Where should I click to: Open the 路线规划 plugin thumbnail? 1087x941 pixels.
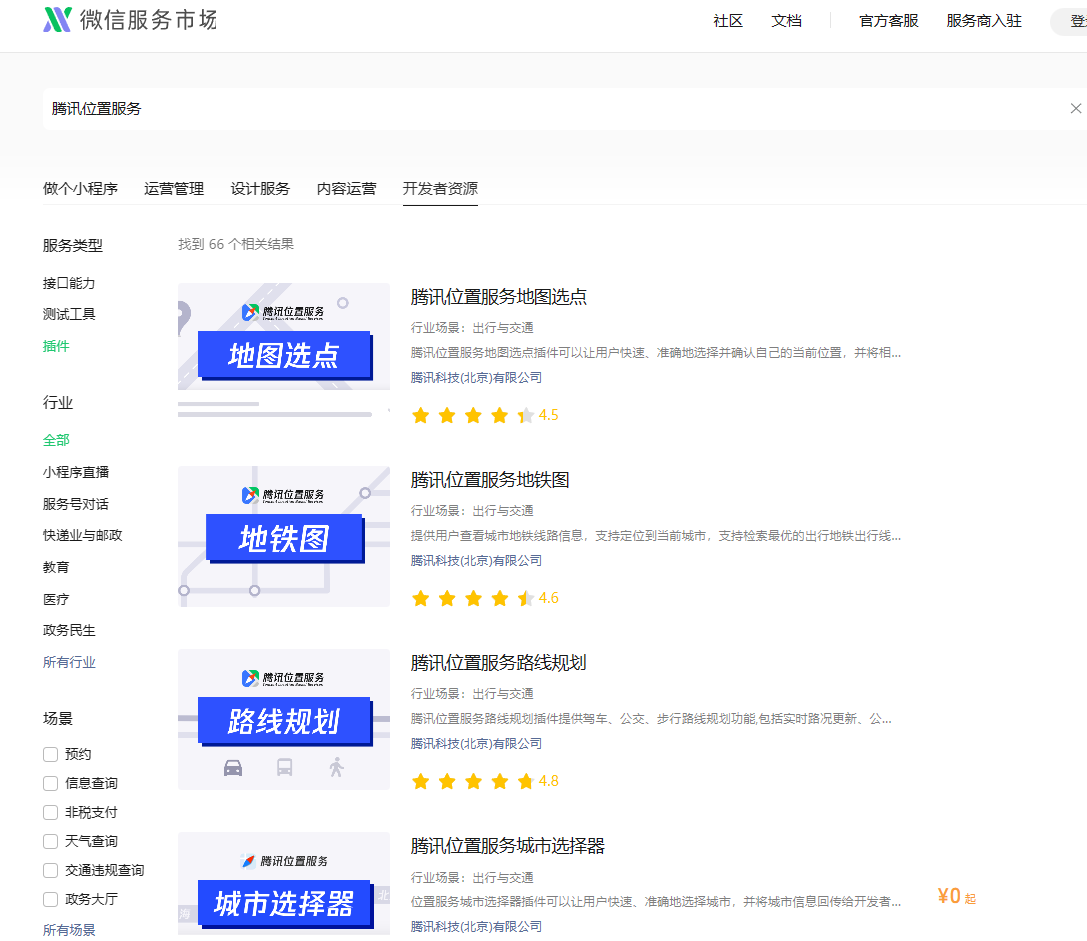[284, 720]
